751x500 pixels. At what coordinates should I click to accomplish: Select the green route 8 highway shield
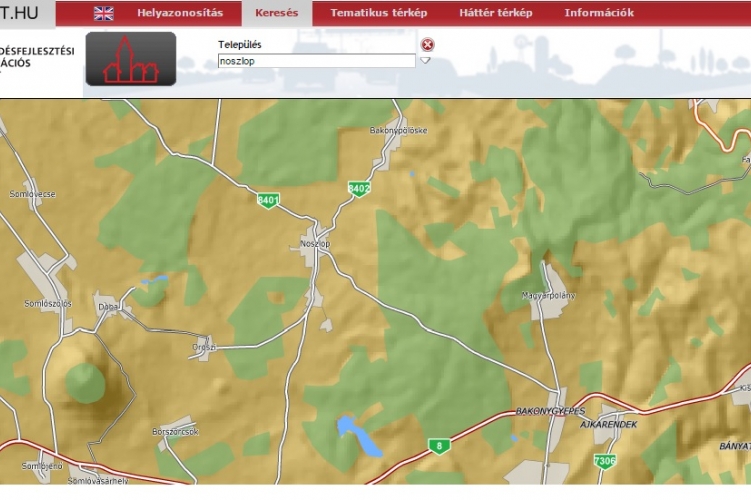[x=437, y=445]
